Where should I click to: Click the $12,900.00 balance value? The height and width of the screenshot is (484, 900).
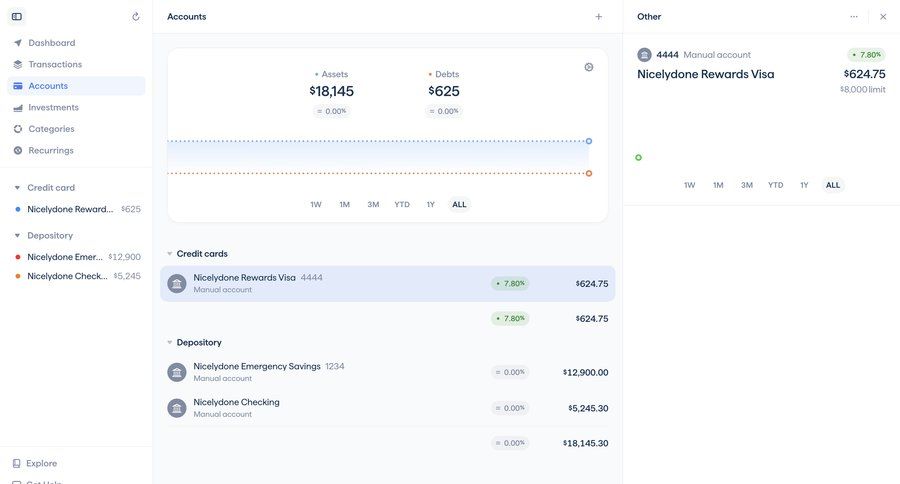tap(585, 373)
